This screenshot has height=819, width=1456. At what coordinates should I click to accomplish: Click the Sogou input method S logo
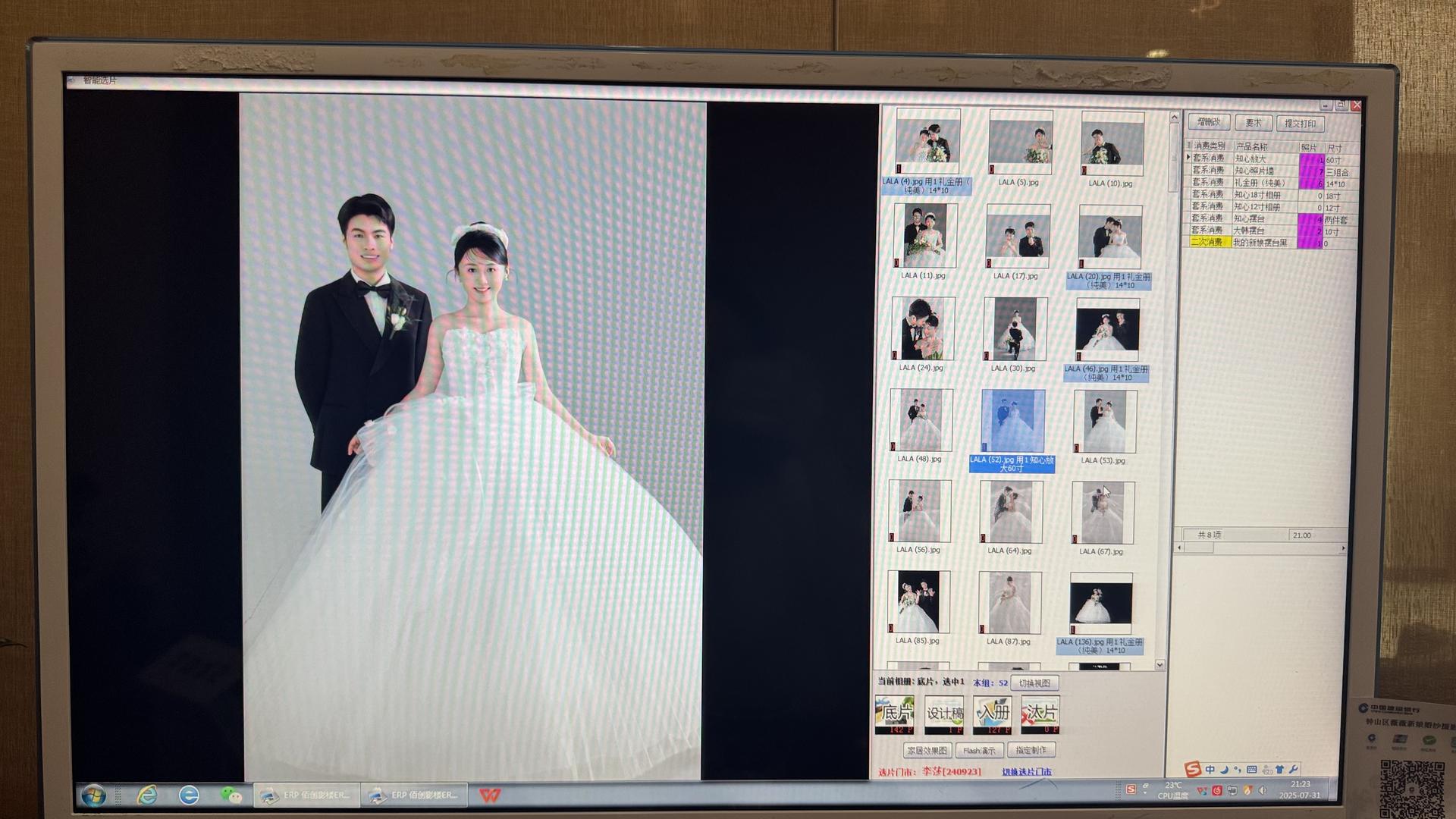(x=1193, y=769)
